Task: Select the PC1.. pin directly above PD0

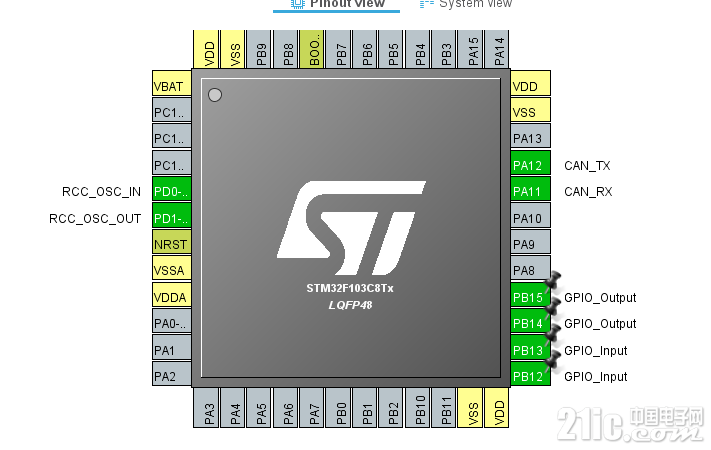Action: pos(171,163)
